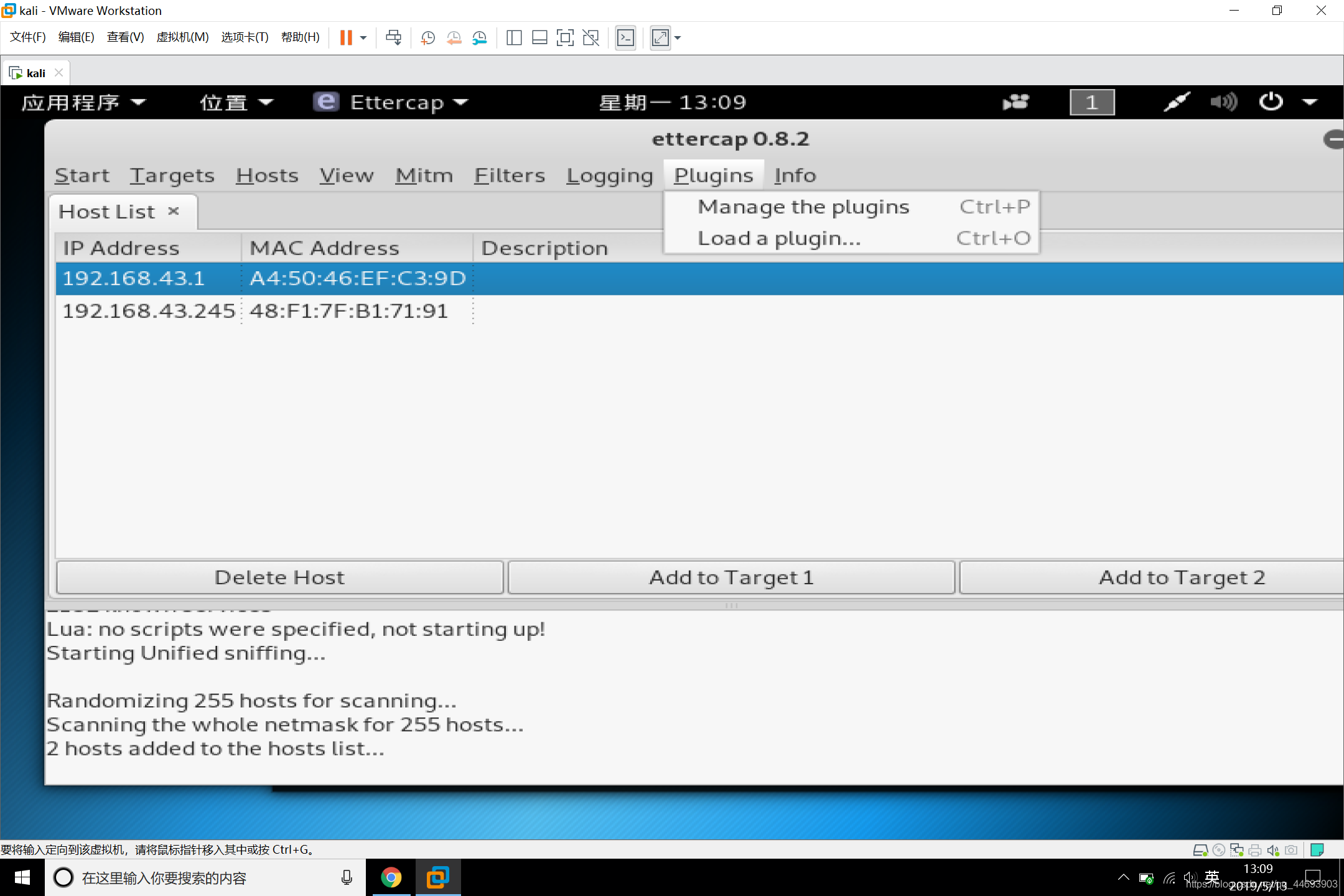This screenshot has width=1344, height=896.
Task: Open the Hosts menu in Ettercap
Action: click(x=267, y=175)
